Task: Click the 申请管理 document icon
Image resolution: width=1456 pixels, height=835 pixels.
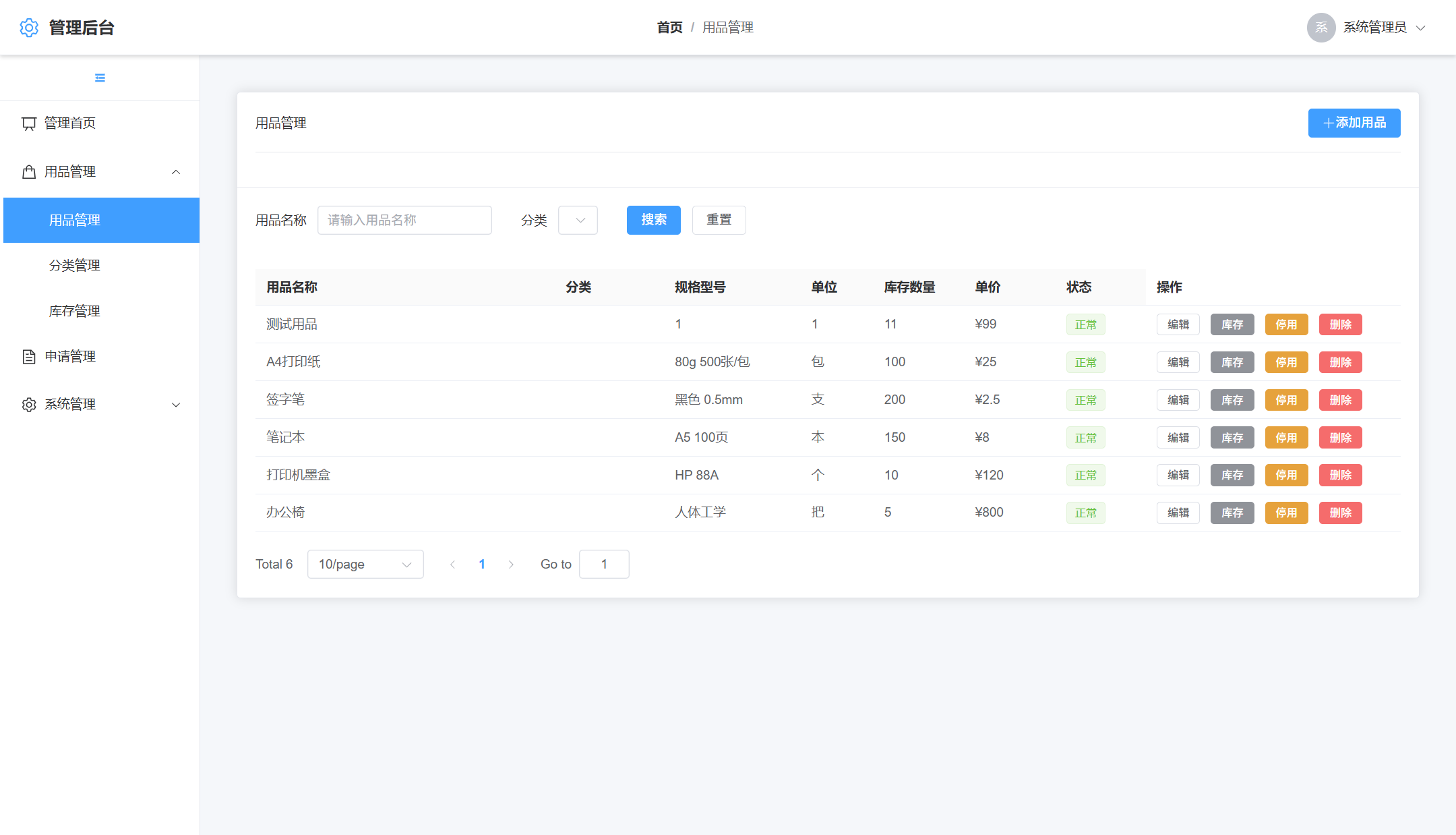Action: (29, 357)
